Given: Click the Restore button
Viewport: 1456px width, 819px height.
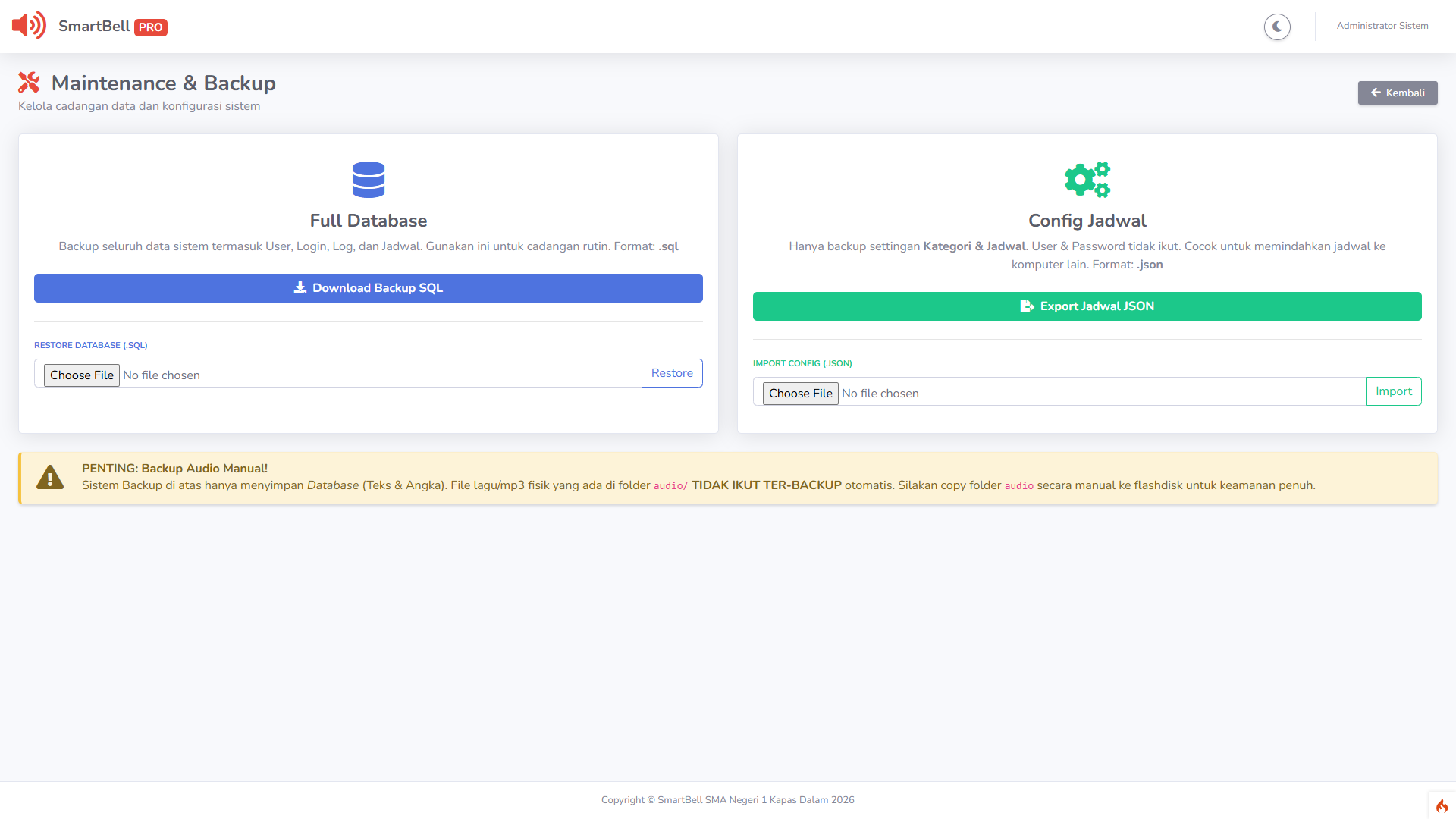Looking at the screenshot, I should click(x=671, y=373).
